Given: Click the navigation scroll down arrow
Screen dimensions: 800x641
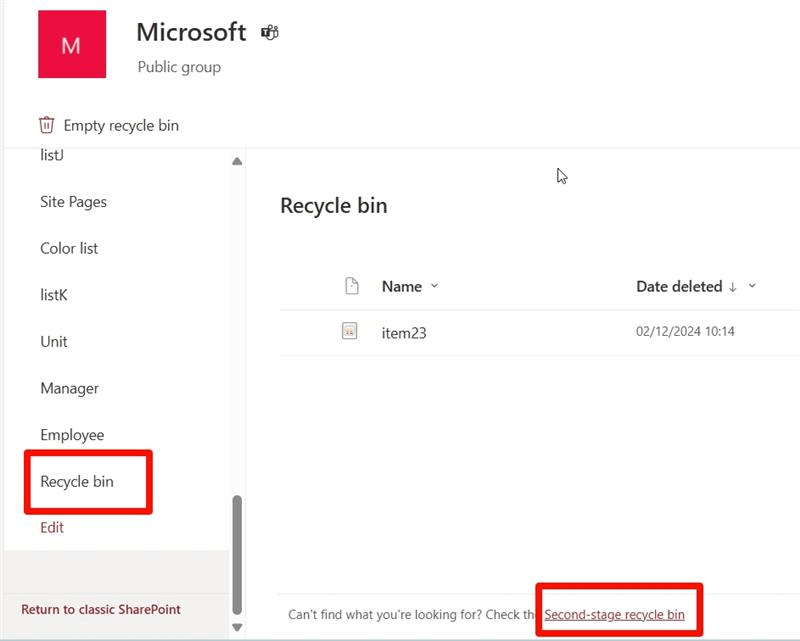Looking at the screenshot, I should [x=237, y=627].
